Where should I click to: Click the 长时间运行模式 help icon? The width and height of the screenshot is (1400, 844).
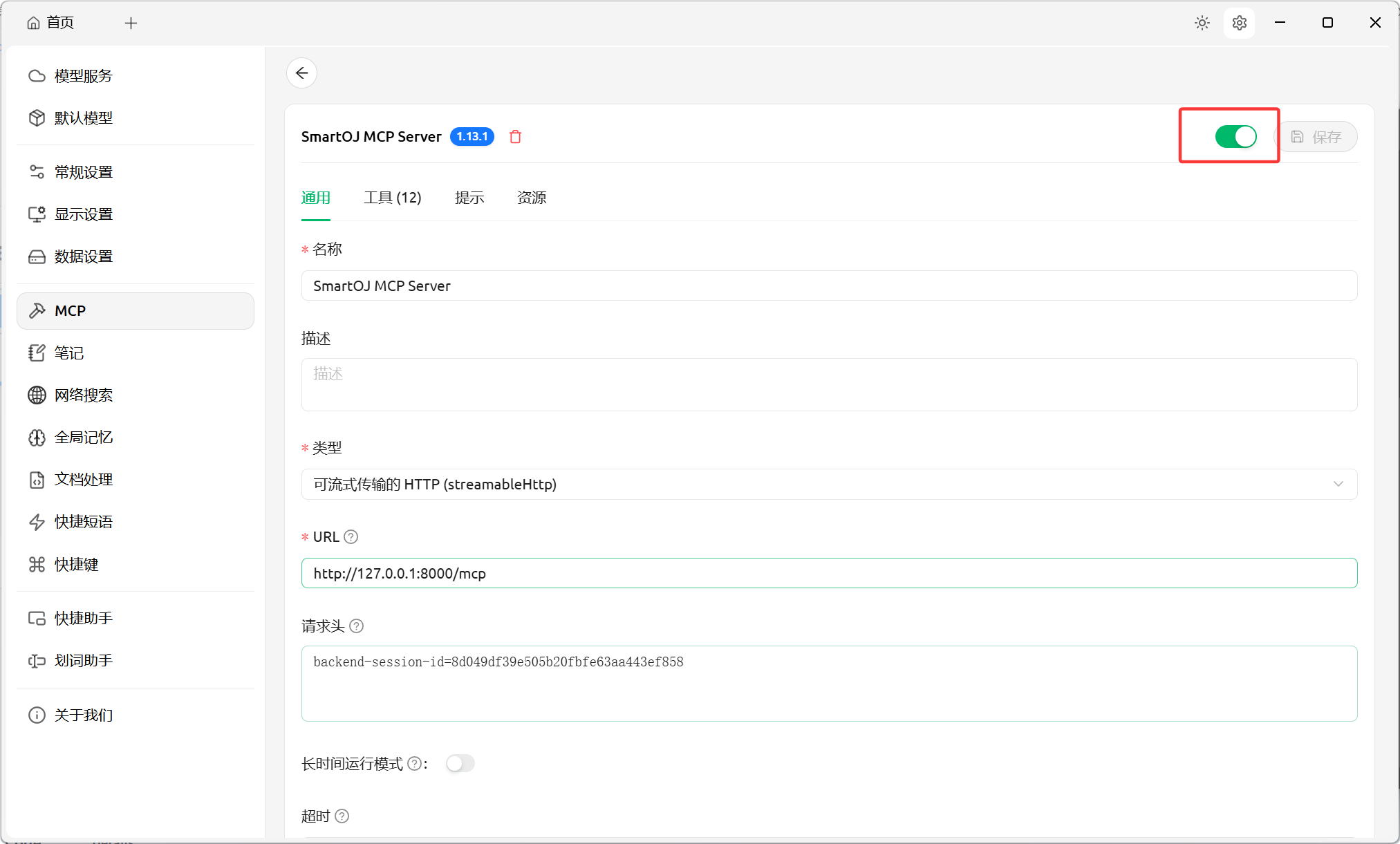(x=414, y=764)
